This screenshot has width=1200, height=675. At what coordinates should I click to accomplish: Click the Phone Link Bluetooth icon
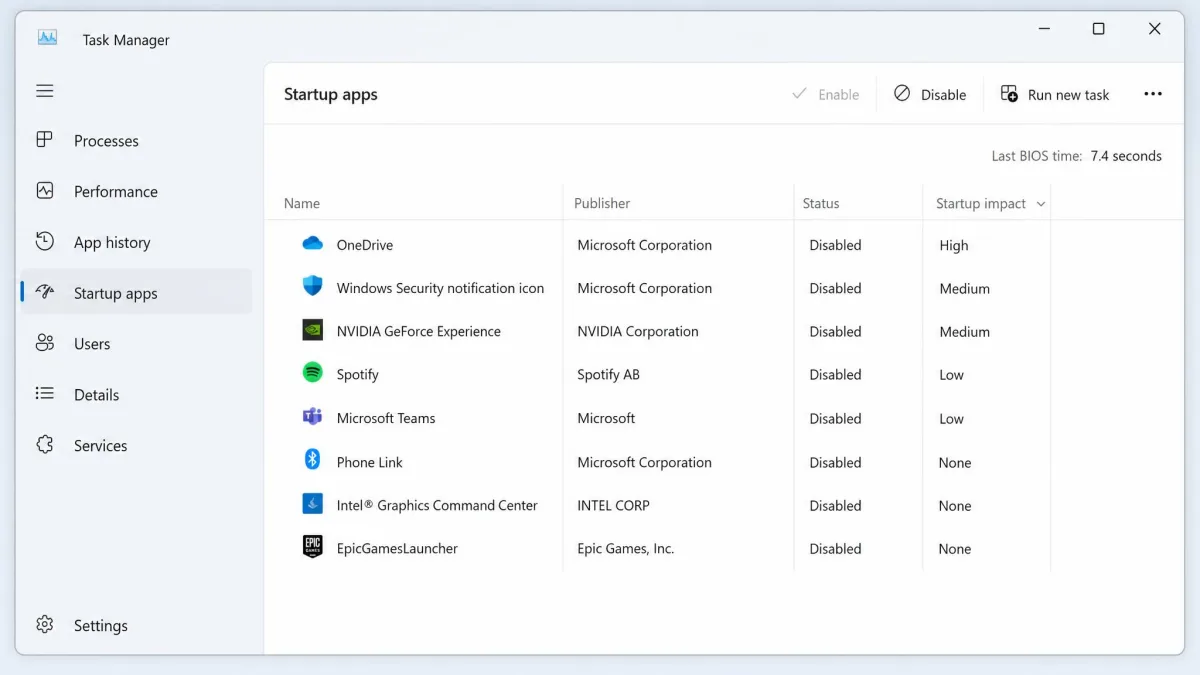tap(312, 460)
